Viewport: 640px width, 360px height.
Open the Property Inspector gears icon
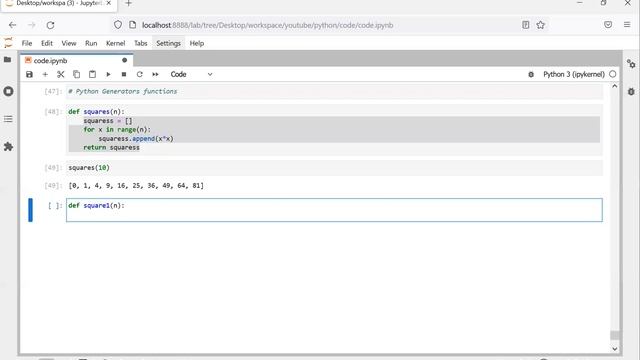tap(631, 64)
